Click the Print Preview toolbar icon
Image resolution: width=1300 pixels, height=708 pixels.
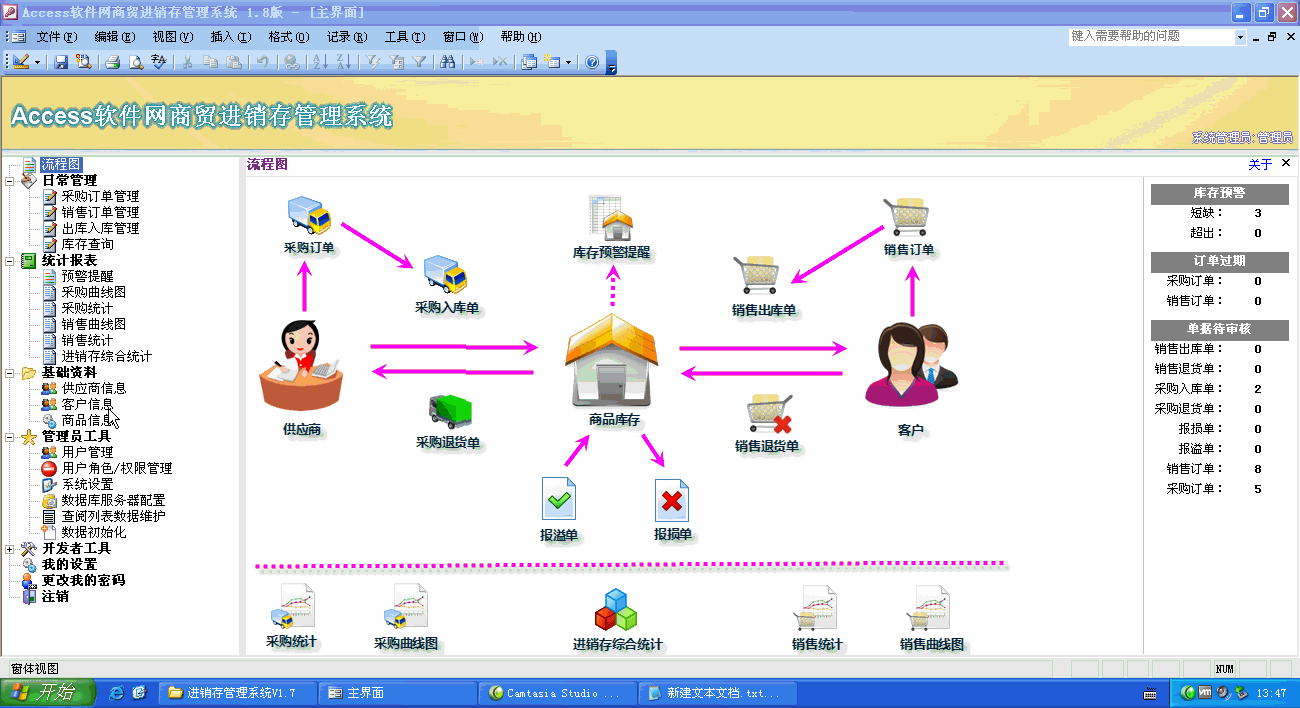pyautogui.click(x=136, y=62)
